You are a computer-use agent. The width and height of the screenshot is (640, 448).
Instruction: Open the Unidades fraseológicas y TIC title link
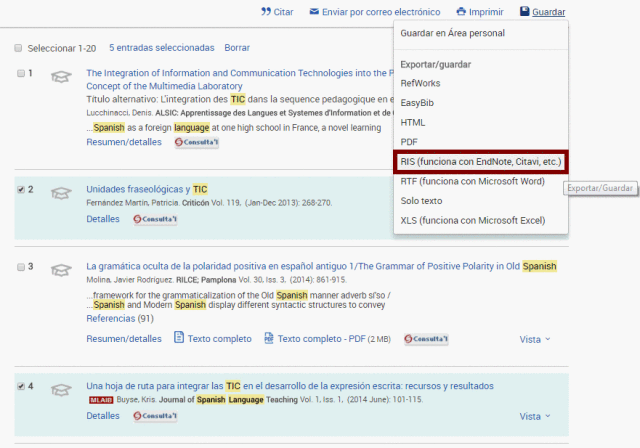click(146, 189)
